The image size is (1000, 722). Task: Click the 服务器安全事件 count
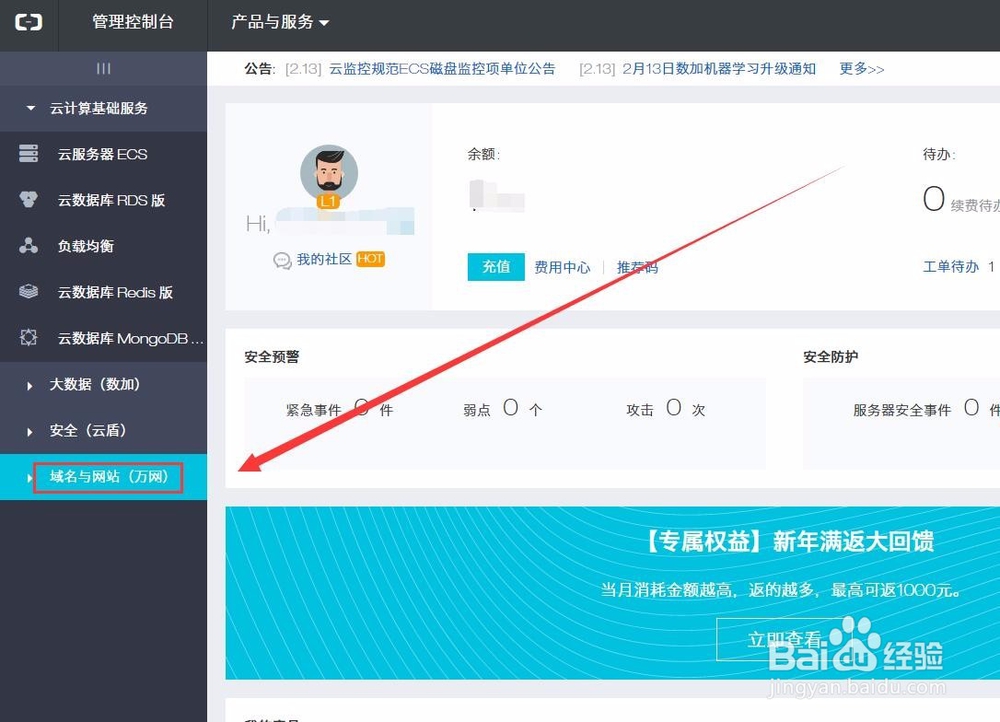[971, 407]
